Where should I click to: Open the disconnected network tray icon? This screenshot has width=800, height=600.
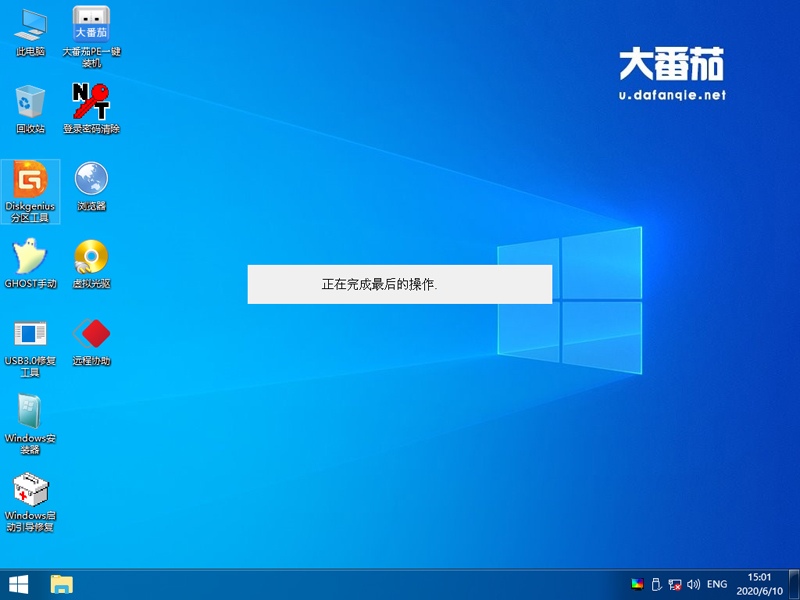[x=676, y=585]
